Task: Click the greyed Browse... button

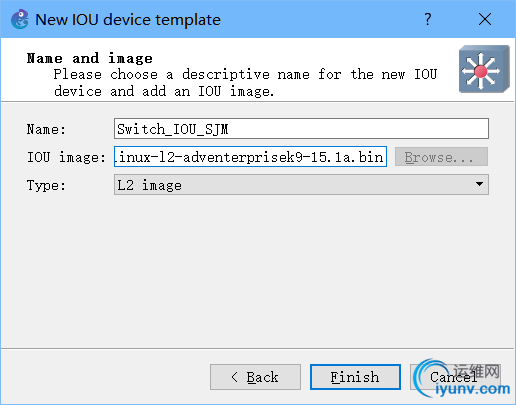Action: coord(441,157)
